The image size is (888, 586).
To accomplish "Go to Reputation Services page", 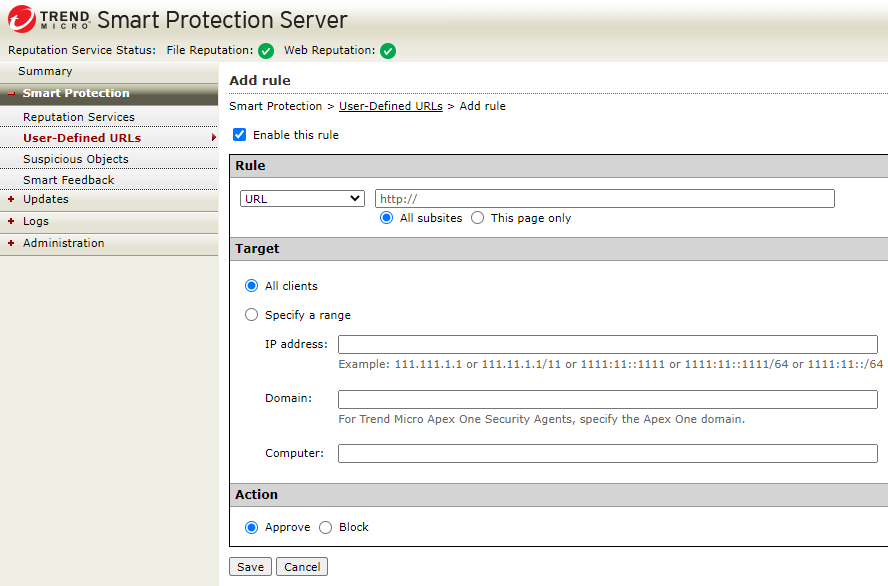I will [78, 117].
